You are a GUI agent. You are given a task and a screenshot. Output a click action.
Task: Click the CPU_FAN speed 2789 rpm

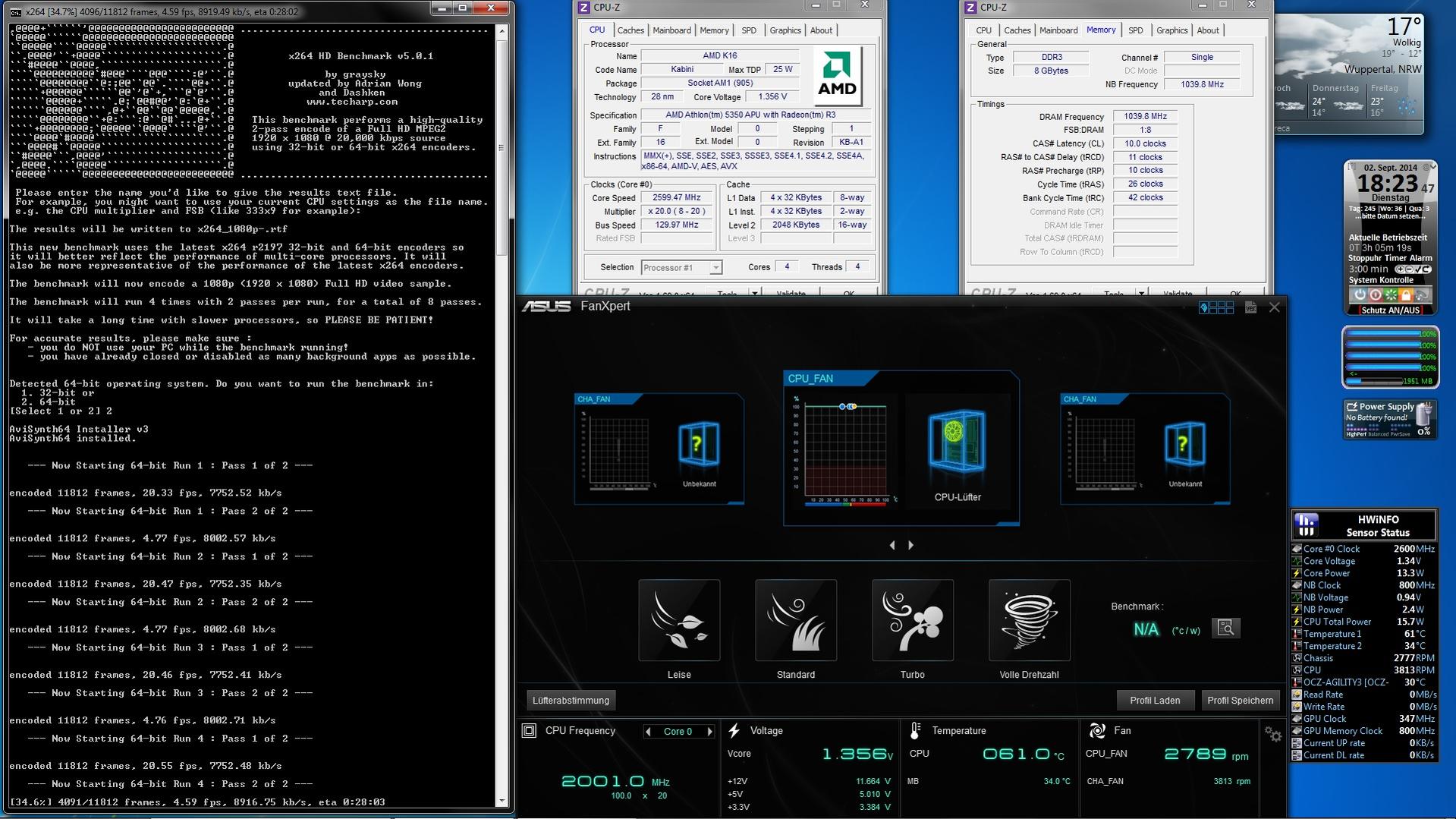pos(1206,754)
